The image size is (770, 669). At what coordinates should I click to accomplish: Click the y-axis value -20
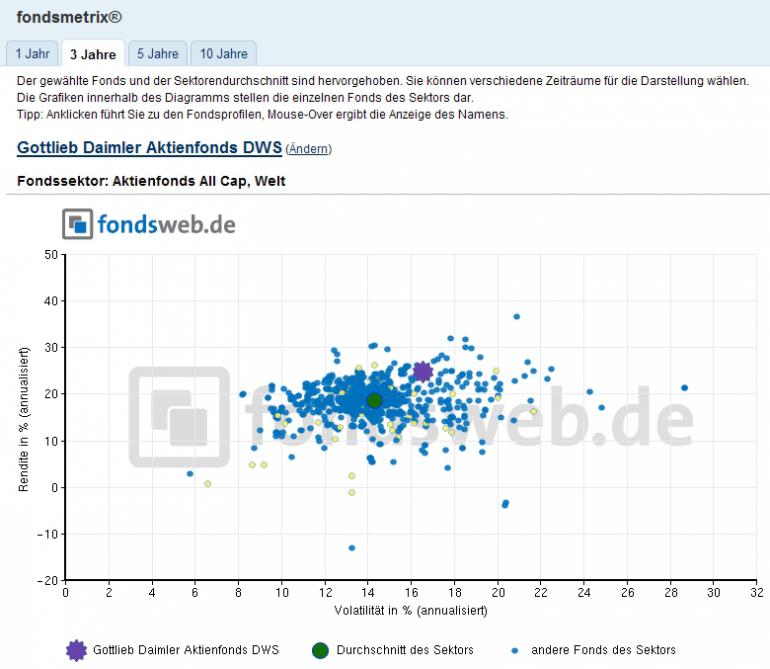pos(48,581)
